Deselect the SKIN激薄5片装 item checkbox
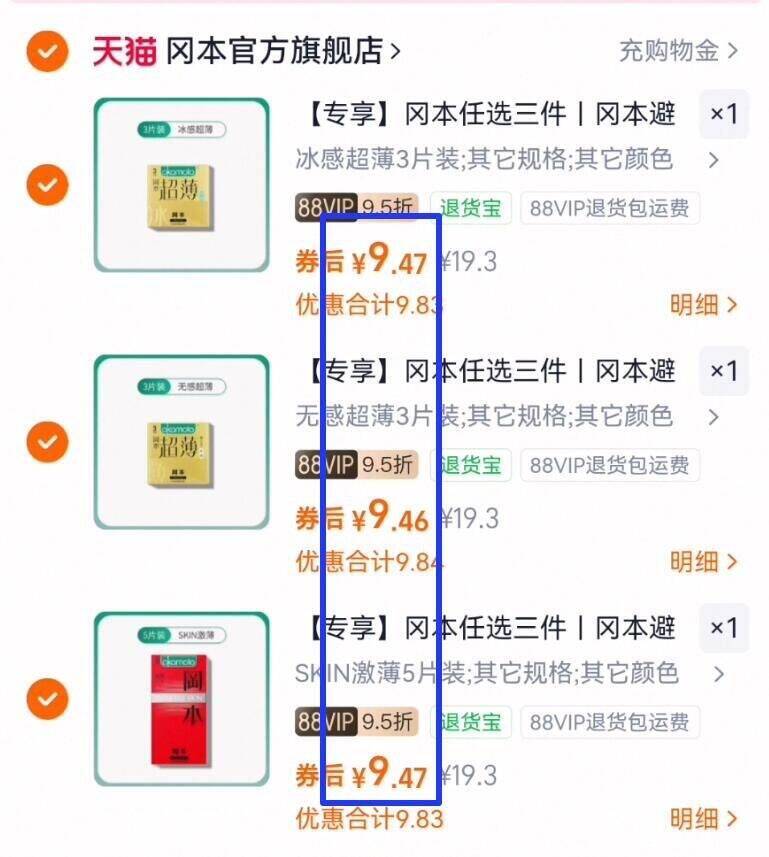Image resolution: width=769 pixels, height=857 pixels. 48,698
